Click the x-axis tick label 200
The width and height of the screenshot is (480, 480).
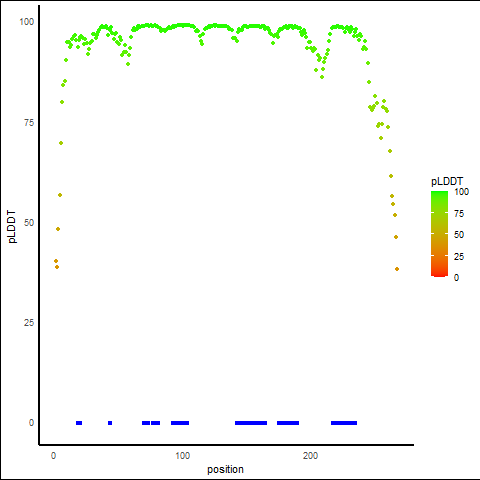click(x=310, y=456)
